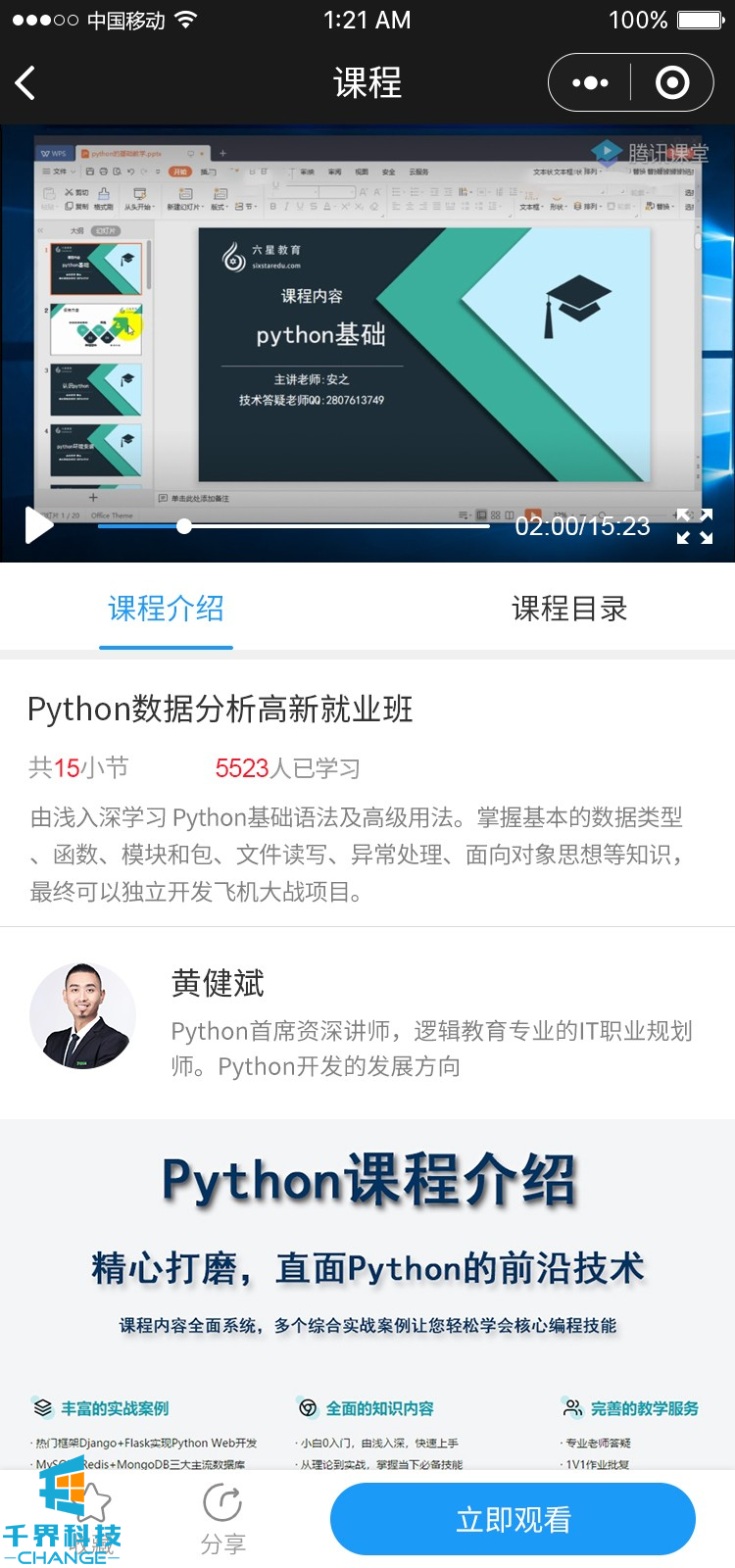The width and height of the screenshot is (735, 1568).
Task: Tap the 5523人已学习 learner count
Action: click(x=287, y=768)
